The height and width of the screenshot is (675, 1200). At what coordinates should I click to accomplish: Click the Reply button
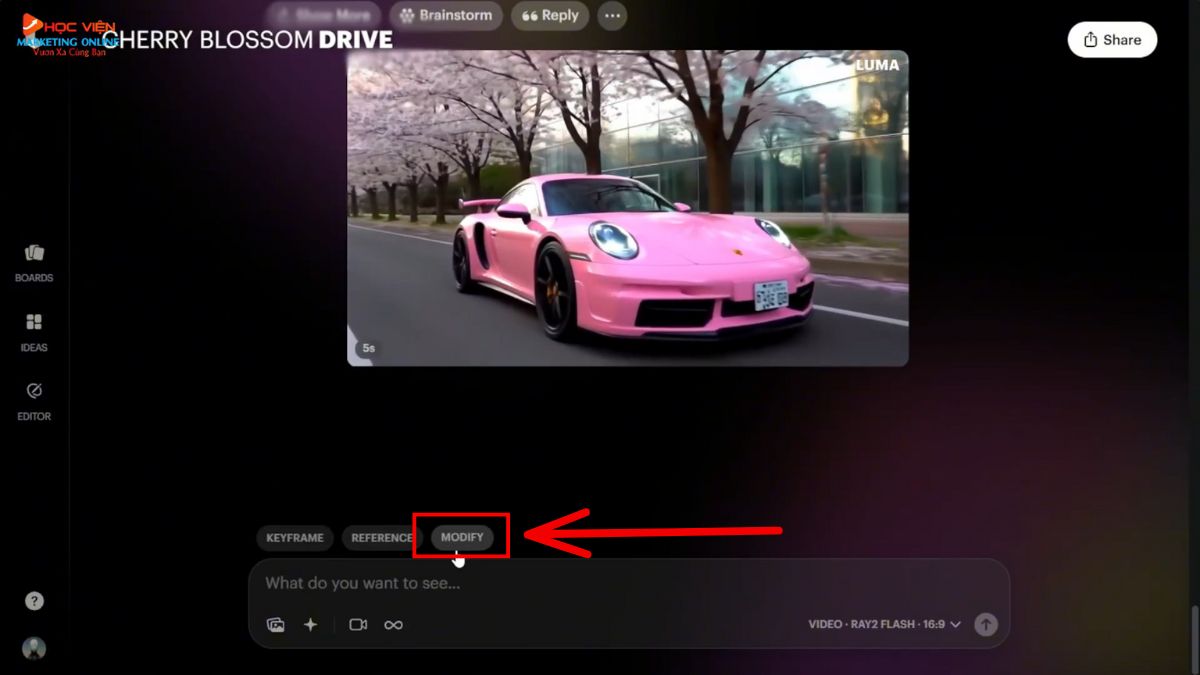(550, 15)
